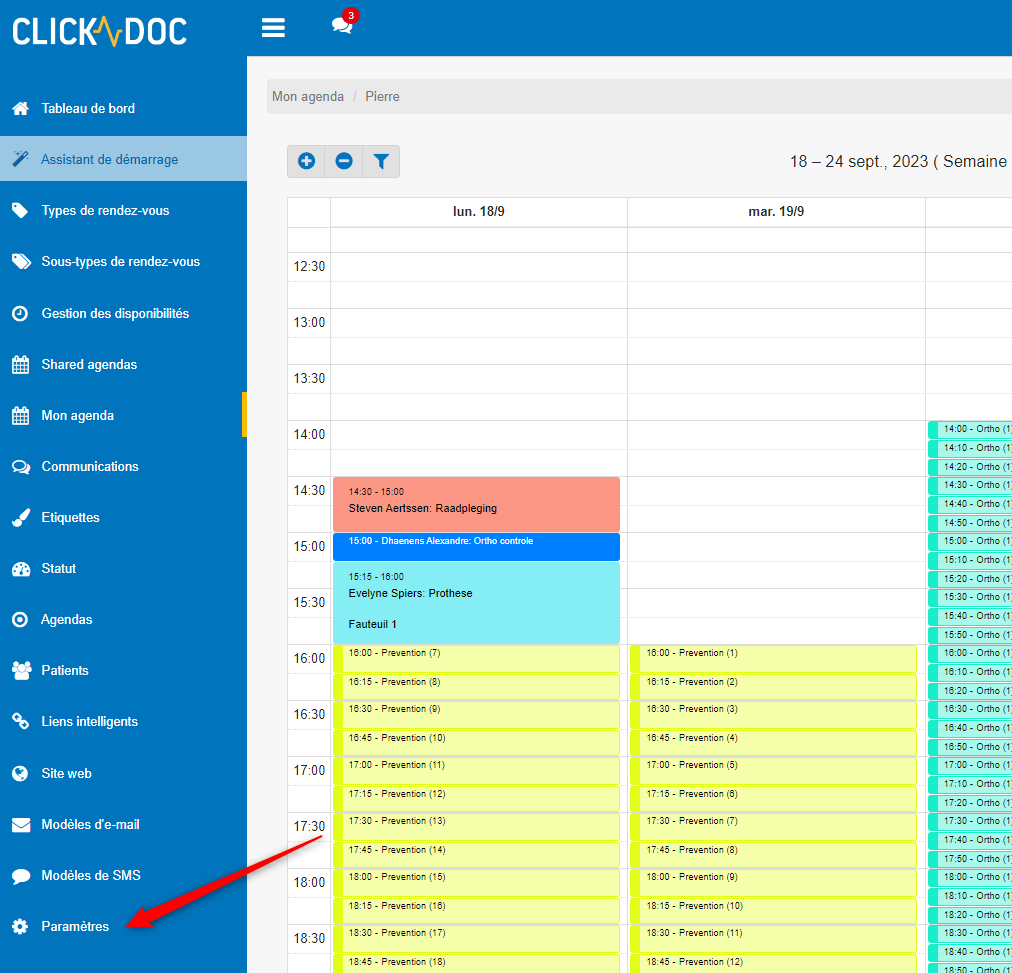The width and height of the screenshot is (1012, 973).
Task: Click the Tableau de bord home icon
Action: coord(20,109)
